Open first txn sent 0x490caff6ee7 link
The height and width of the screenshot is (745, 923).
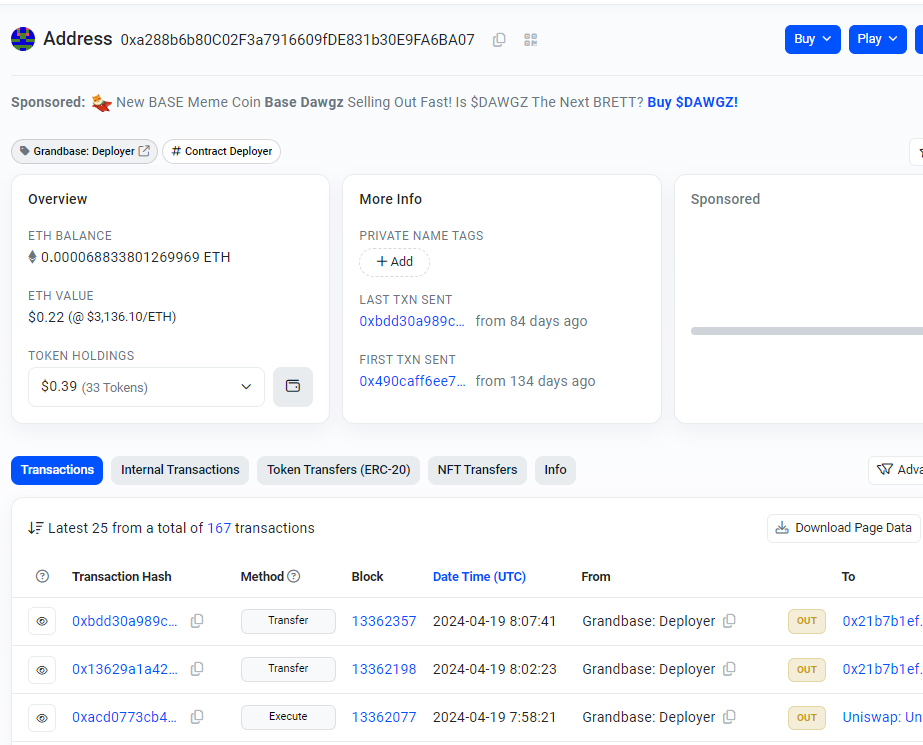point(413,381)
